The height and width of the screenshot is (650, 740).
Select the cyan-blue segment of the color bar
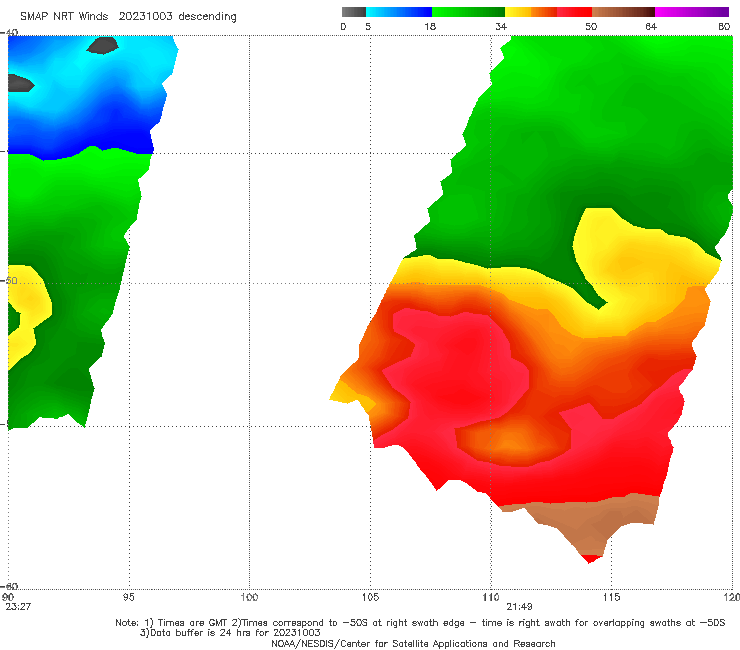tap(399, 12)
